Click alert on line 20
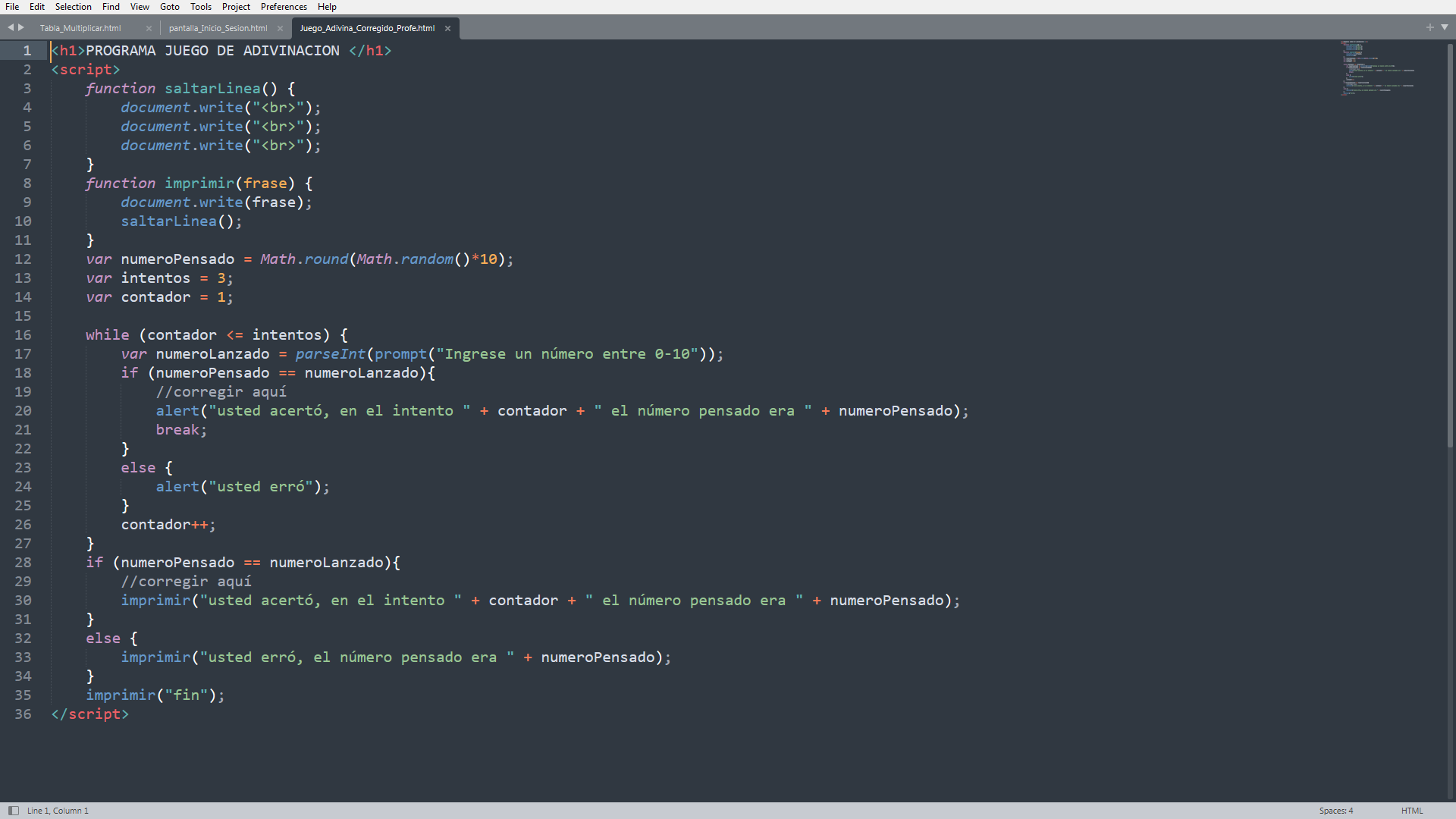The image size is (1456, 819). point(177,411)
